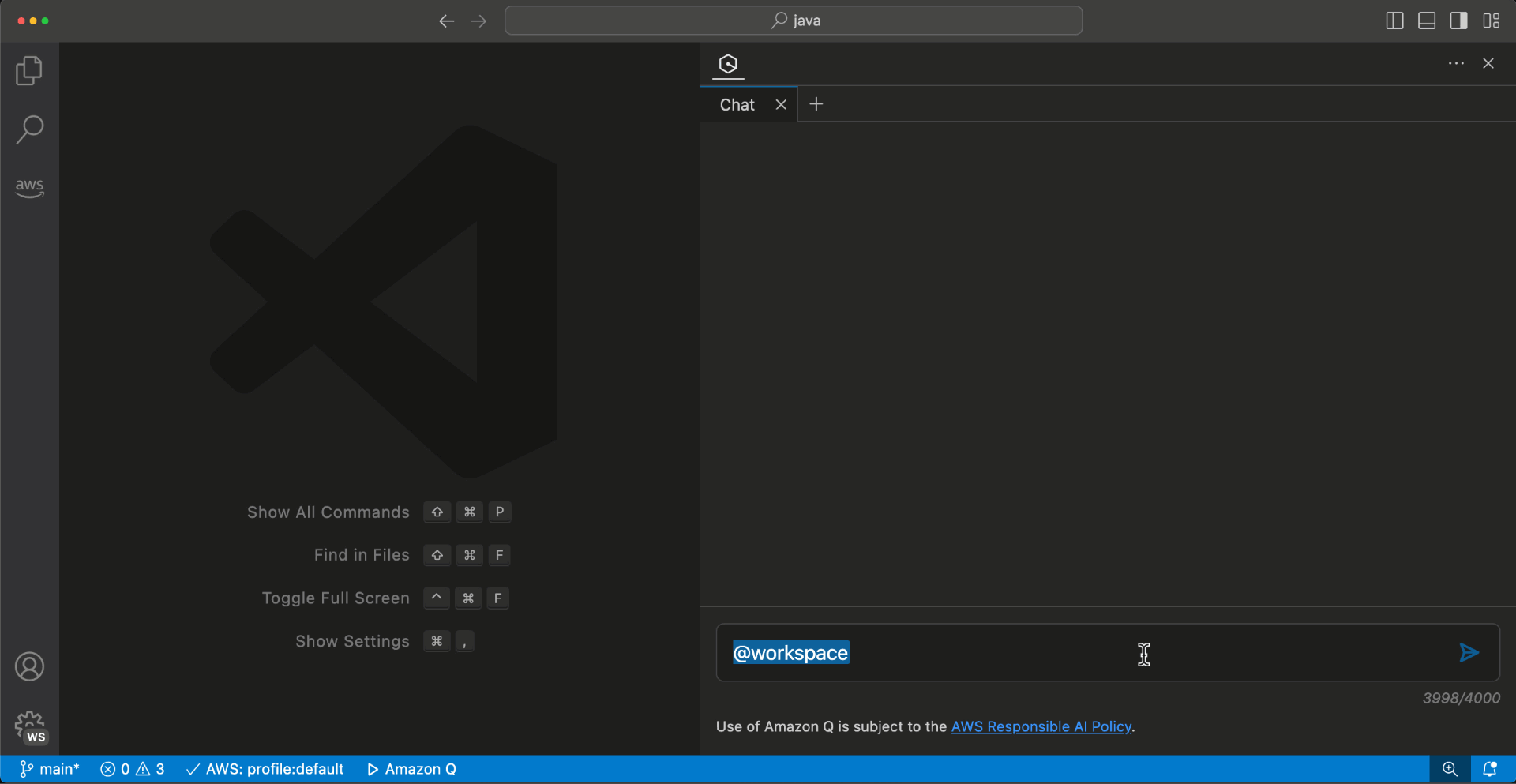Screen dimensions: 1516x784
Task: Open the Customize Layout control
Action: click(1492, 21)
